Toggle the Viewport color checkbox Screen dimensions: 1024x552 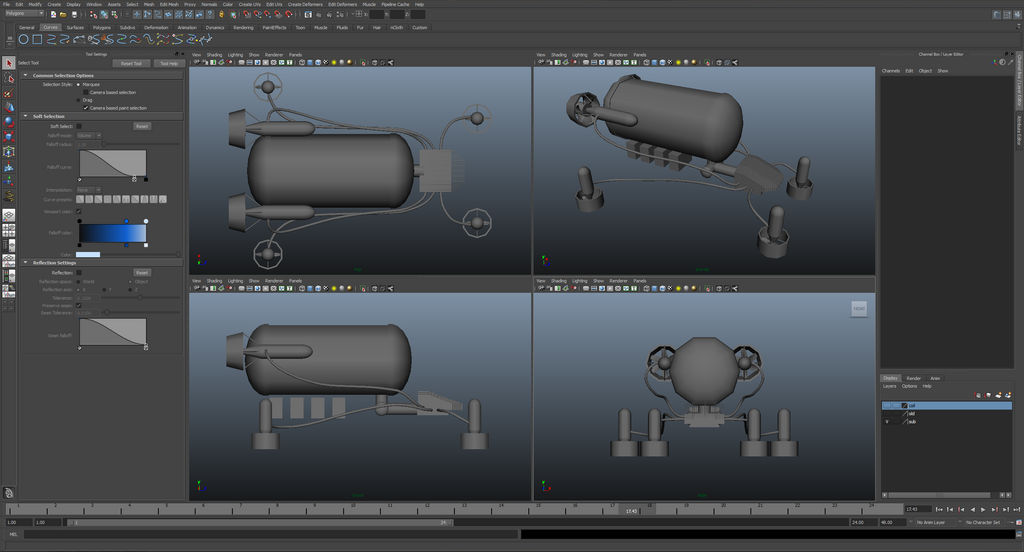coord(79,212)
